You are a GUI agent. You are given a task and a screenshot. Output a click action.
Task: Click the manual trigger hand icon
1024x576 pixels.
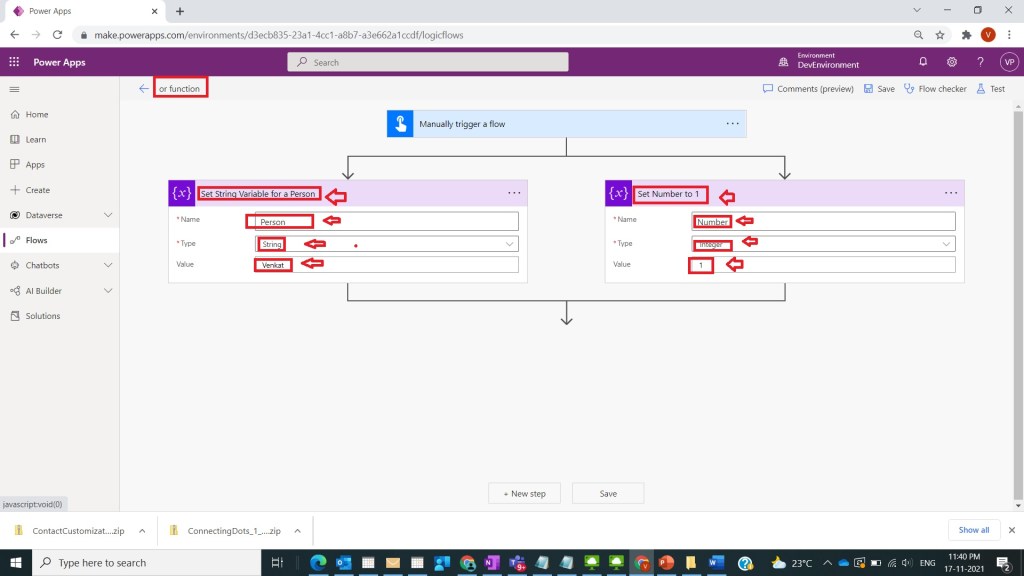coord(400,124)
